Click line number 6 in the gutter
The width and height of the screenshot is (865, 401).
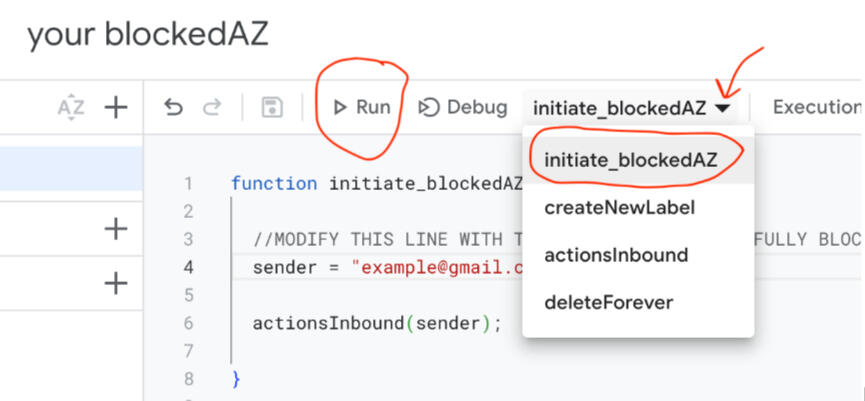(188, 323)
